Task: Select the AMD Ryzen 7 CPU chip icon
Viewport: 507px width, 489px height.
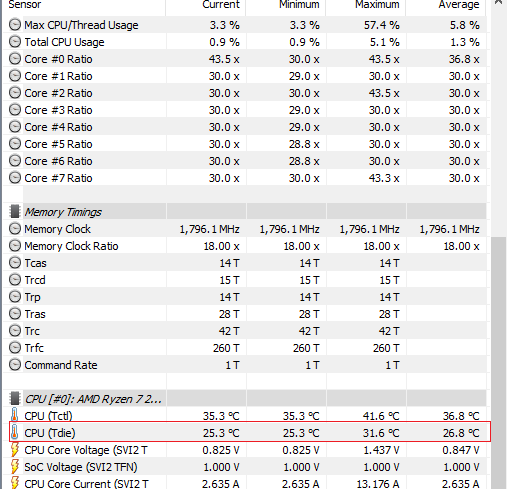Action: pos(14,398)
